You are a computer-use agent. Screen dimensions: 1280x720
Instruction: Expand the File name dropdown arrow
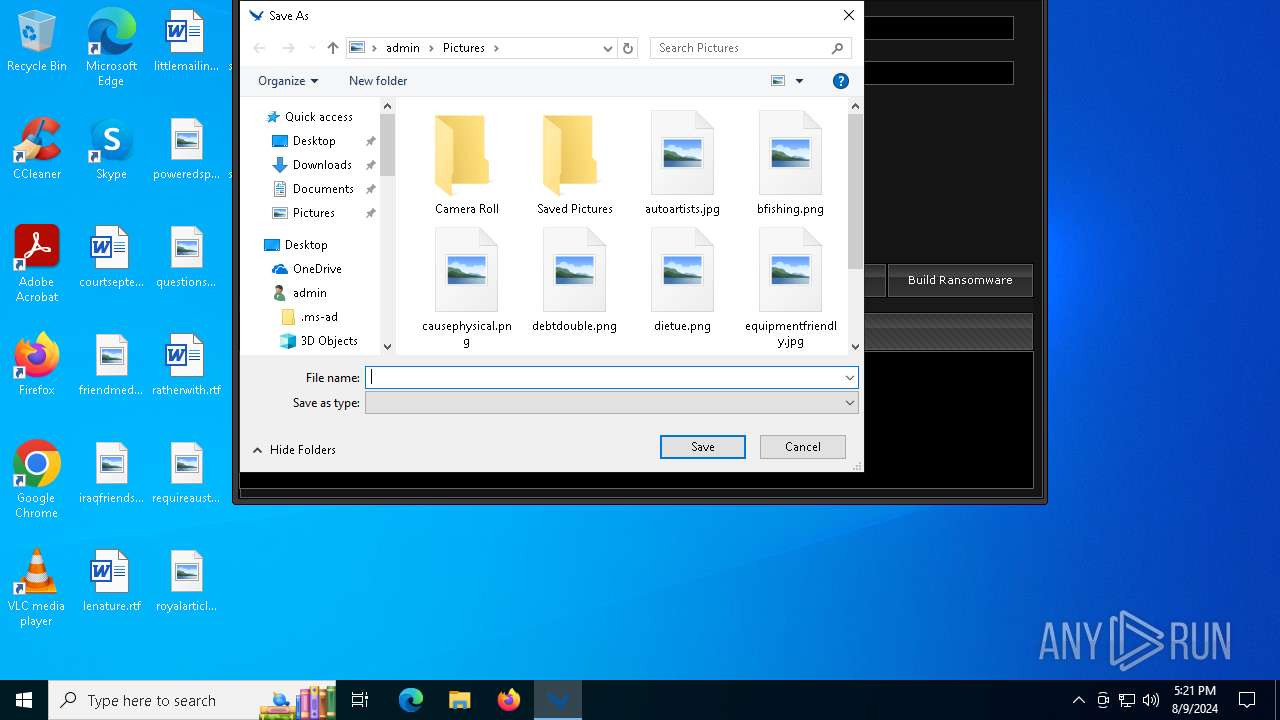(x=850, y=378)
